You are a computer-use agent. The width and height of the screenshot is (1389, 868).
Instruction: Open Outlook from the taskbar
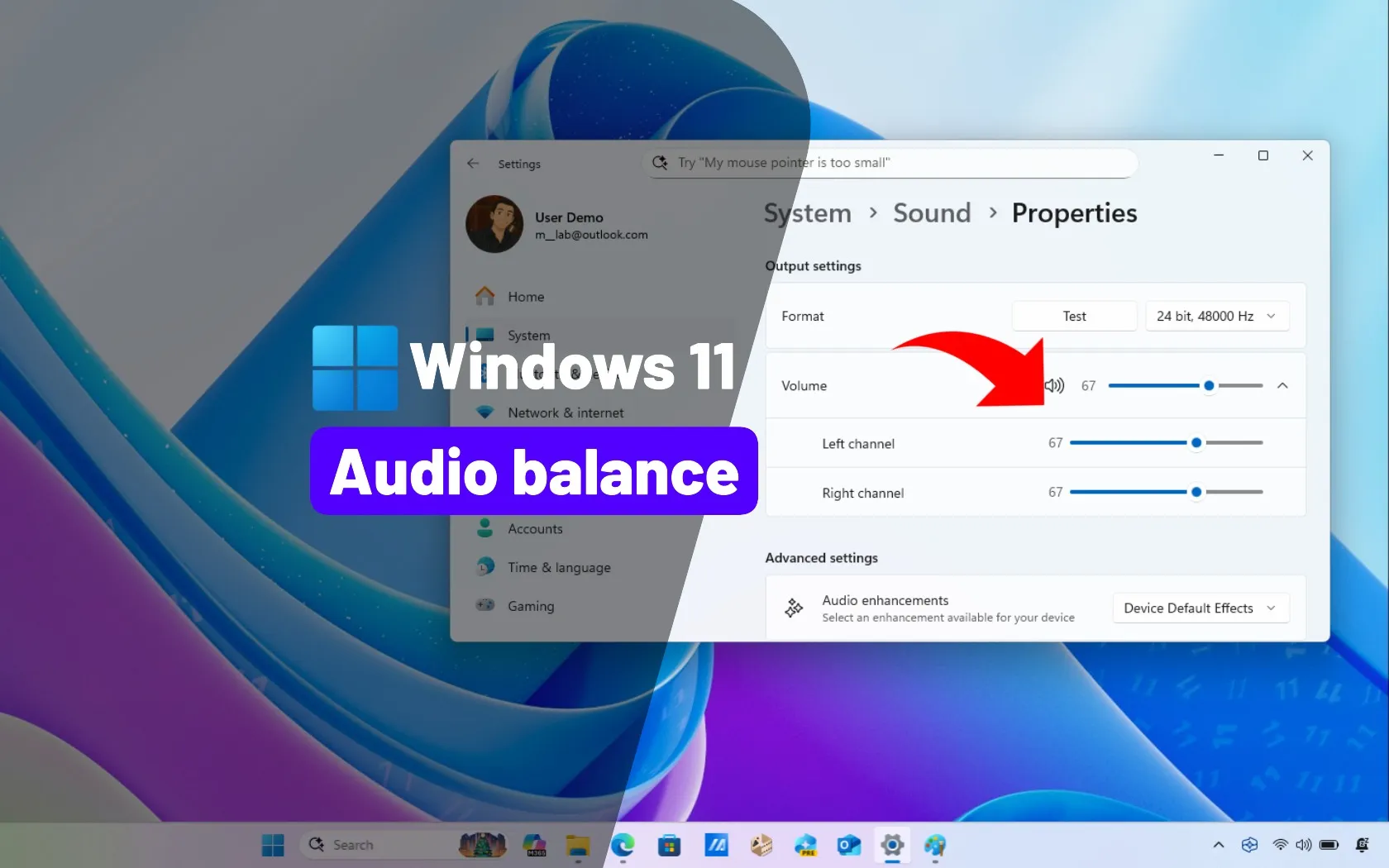tap(848, 845)
